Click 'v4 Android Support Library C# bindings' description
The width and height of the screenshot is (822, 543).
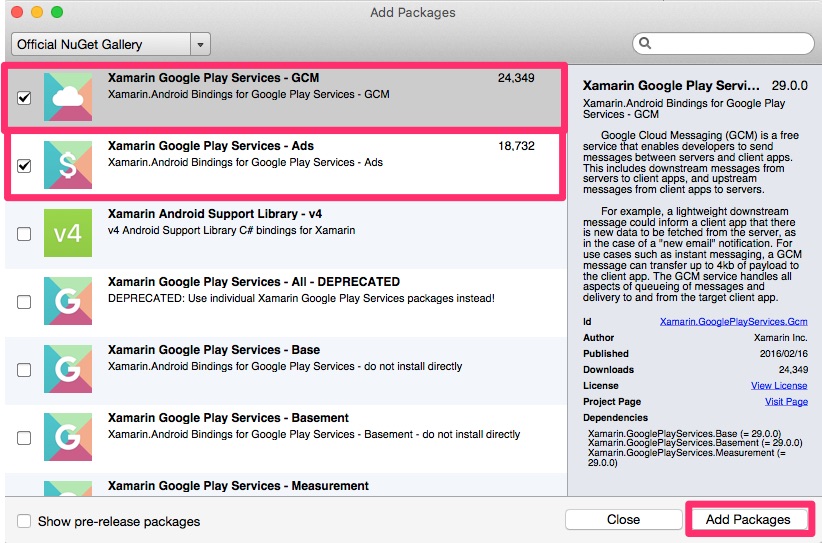231,230
